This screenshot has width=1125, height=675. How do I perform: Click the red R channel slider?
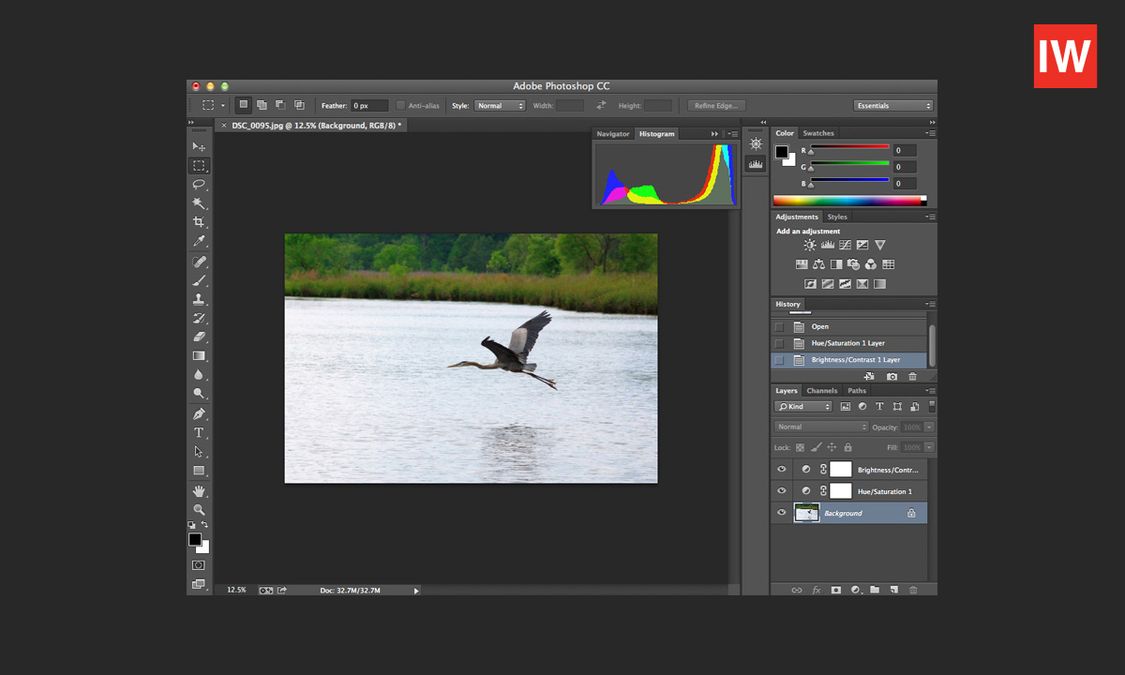coord(849,148)
